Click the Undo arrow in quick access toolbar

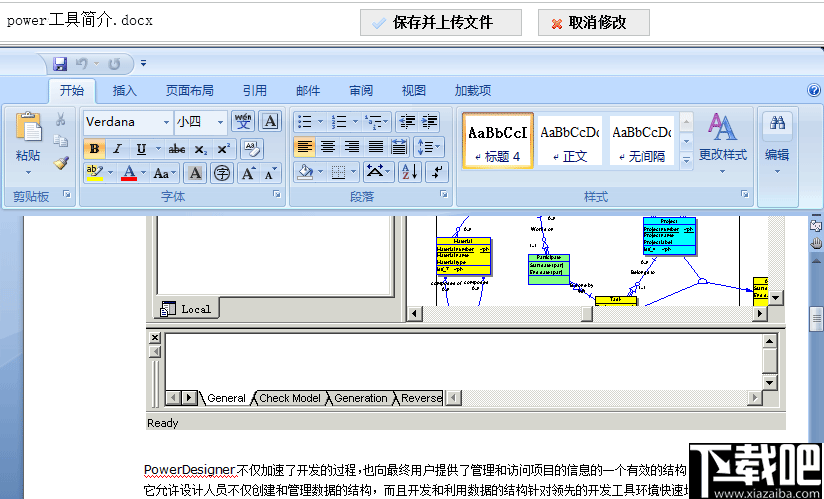point(81,64)
